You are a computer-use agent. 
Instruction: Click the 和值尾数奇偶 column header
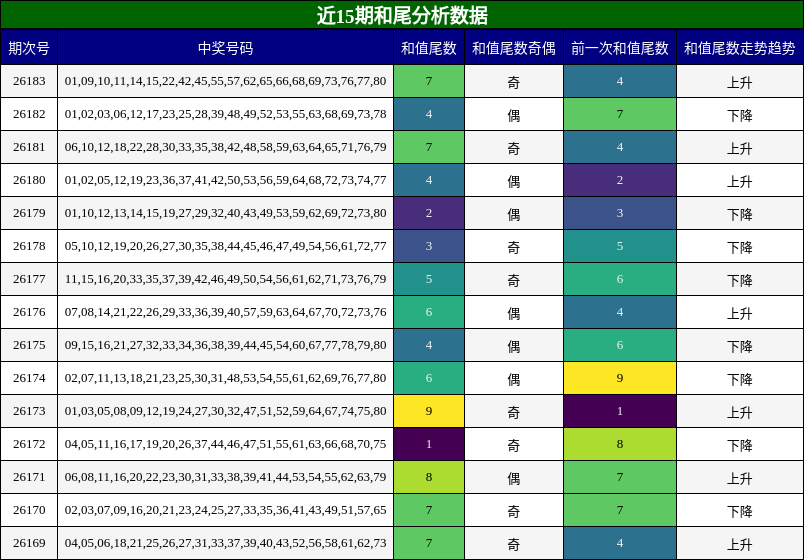click(x=514, y=48)
